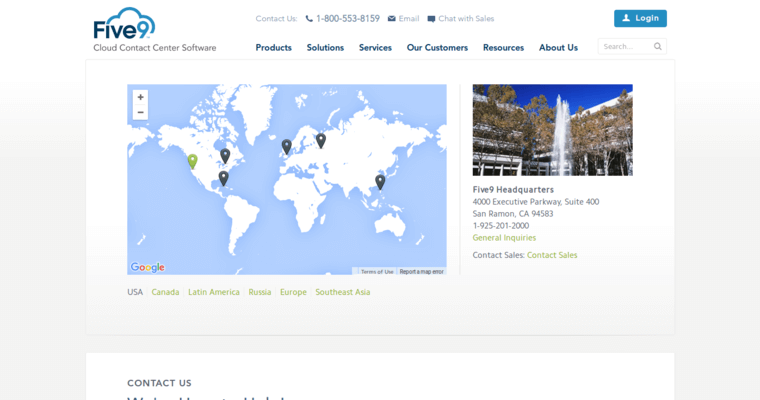This screenshot has height=400, width=760.
Task: Expand the Our Customers menu
Action: [437, 47]
